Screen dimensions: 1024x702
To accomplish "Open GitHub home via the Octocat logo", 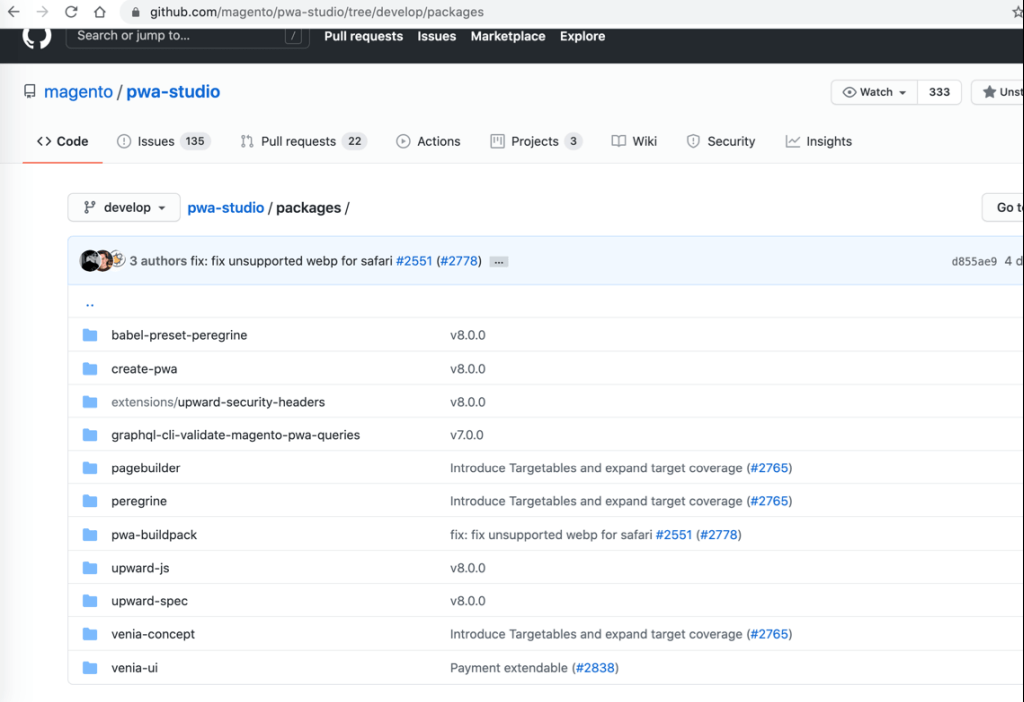I will click(37, 37).
